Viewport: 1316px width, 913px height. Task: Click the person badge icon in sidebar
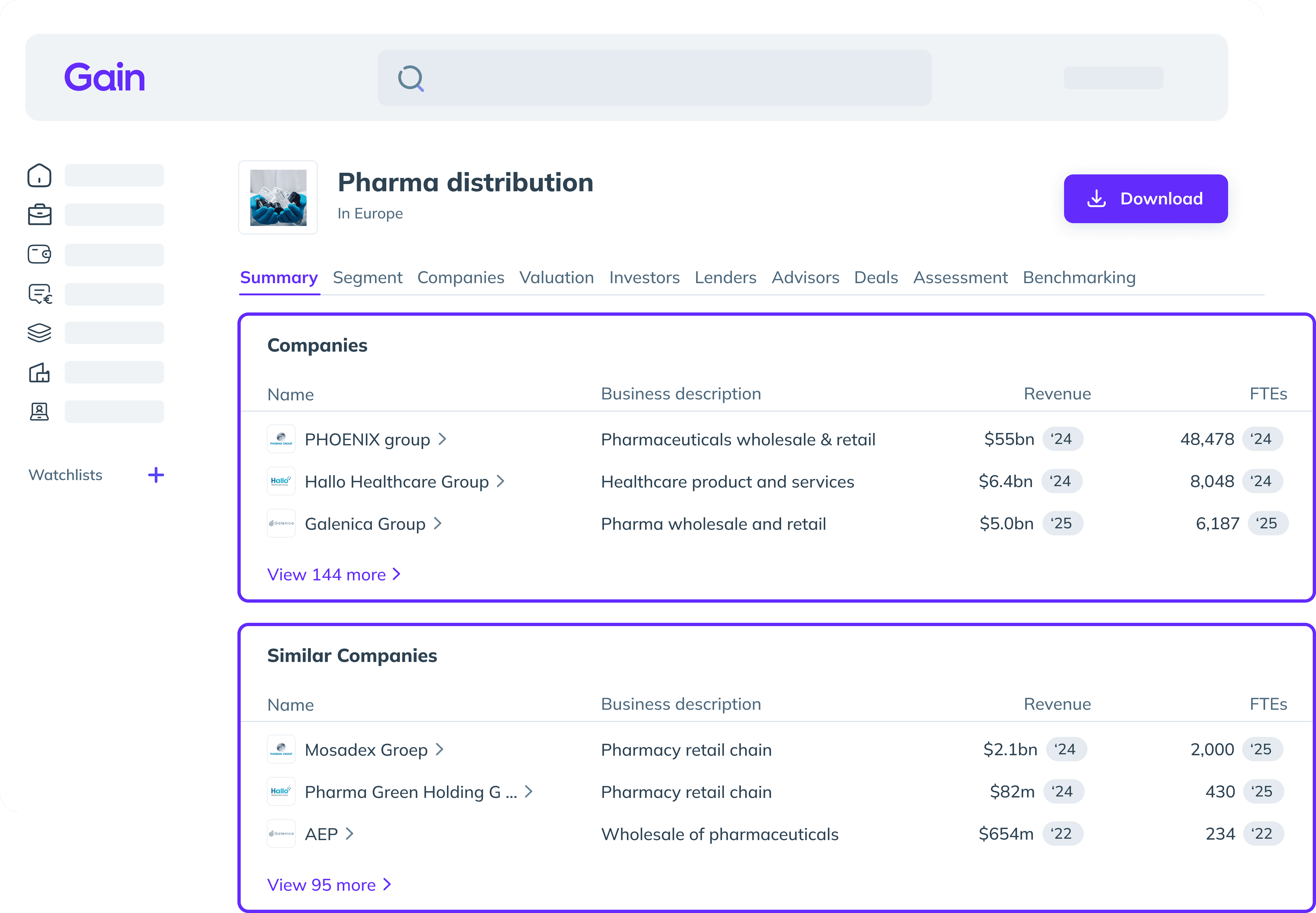pos(39,411)
